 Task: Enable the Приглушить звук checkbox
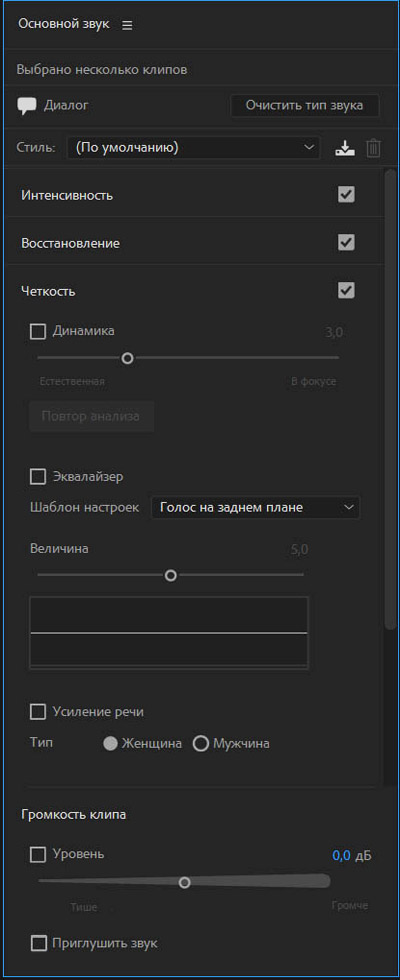click(39, 943)
